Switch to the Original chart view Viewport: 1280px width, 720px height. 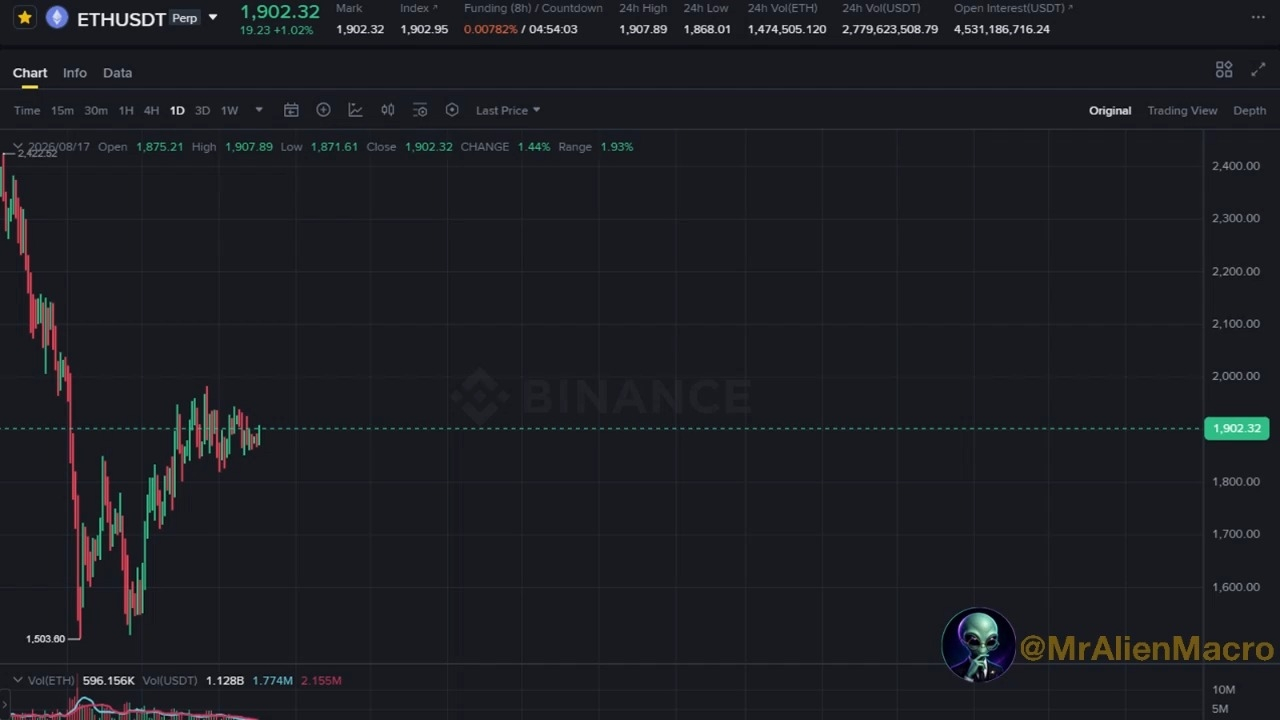click(x=1110, y=110)
